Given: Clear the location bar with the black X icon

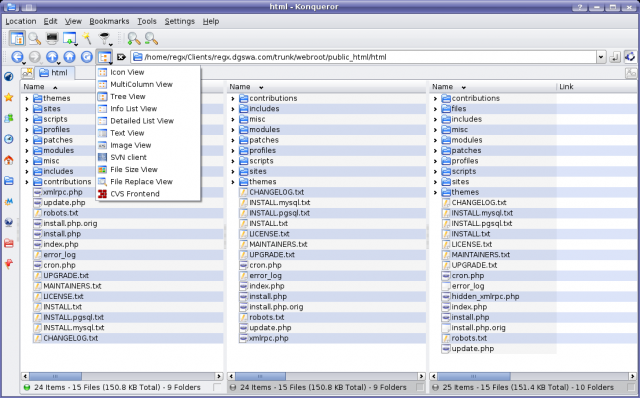Looking at the screenshot, I should (121, 57).
